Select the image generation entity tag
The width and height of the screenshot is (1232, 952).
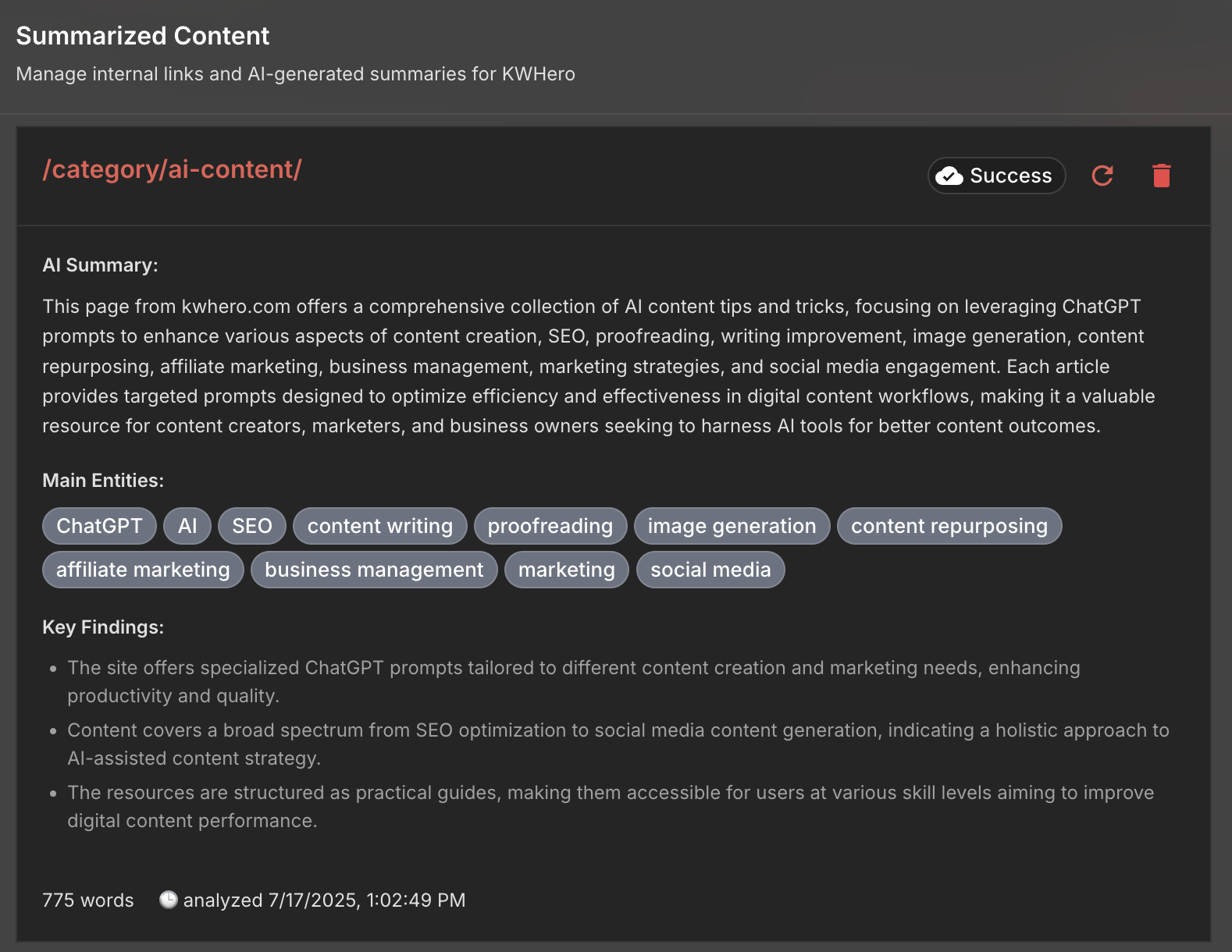[x=732, y=526]
